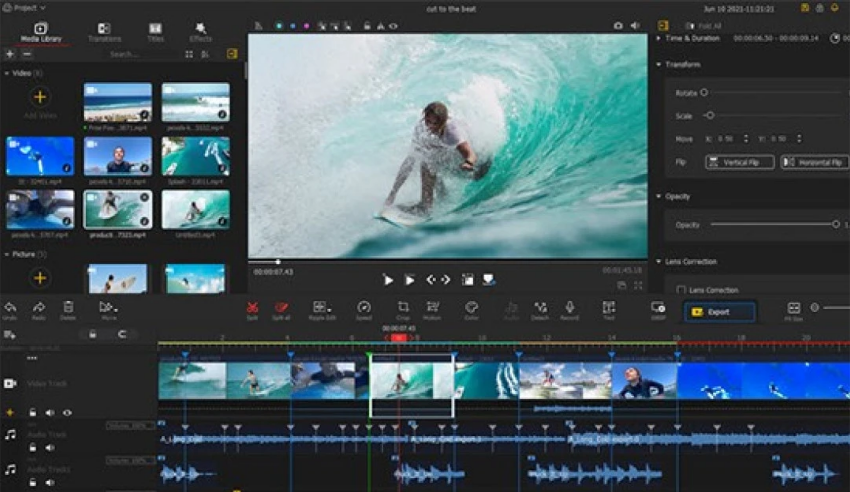This screenshot has width=850, height=492.
Task: Take a snapshot with the camera icon
Action: coord(618,25)
